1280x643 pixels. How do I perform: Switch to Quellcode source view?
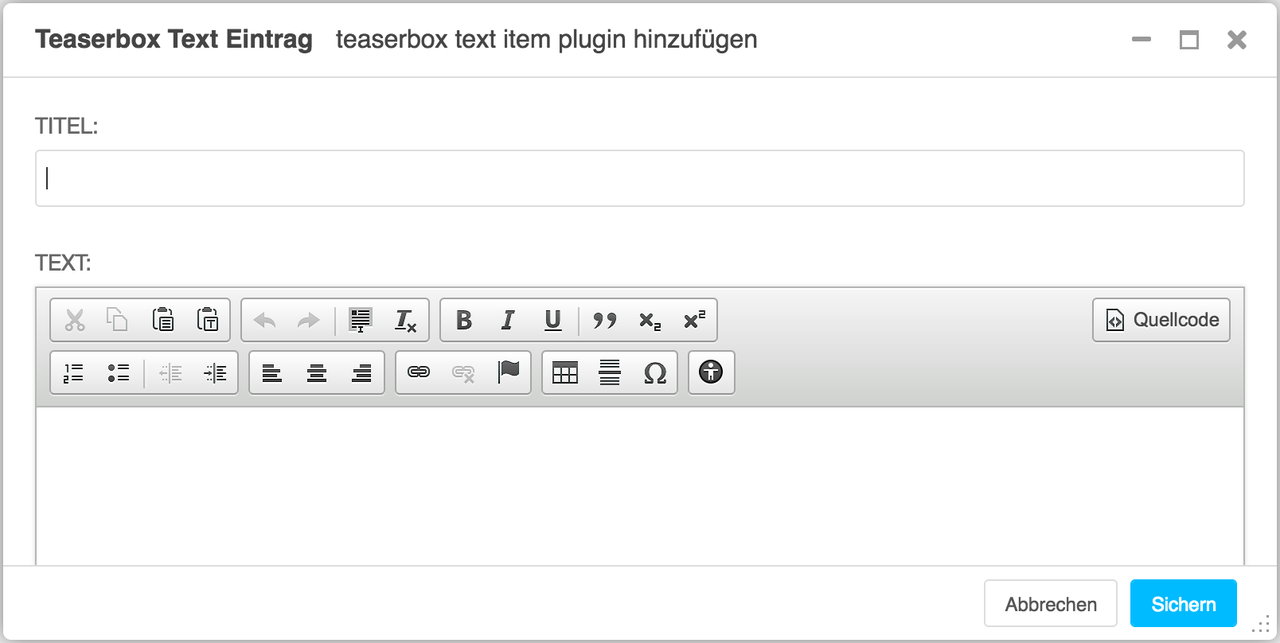coord(1161,320)
